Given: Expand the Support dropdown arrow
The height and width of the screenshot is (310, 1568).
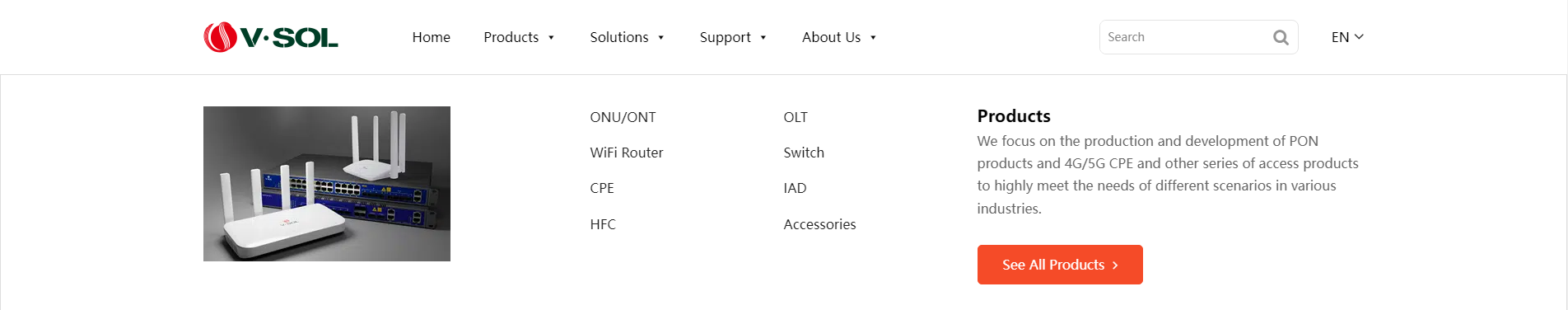Looking at the screenshot, I should point(763,38).
